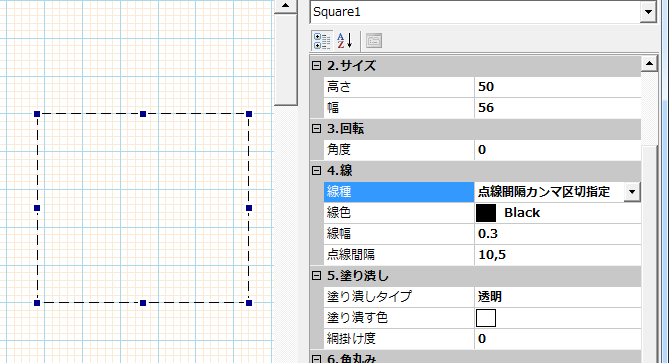669x363 pixels.
Task: Click the 線色 property label
Action: (x=339, y=213)
